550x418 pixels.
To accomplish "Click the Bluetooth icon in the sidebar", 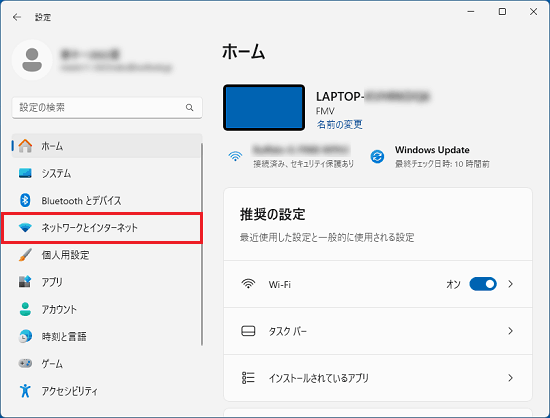I will [x=25, y=200].
